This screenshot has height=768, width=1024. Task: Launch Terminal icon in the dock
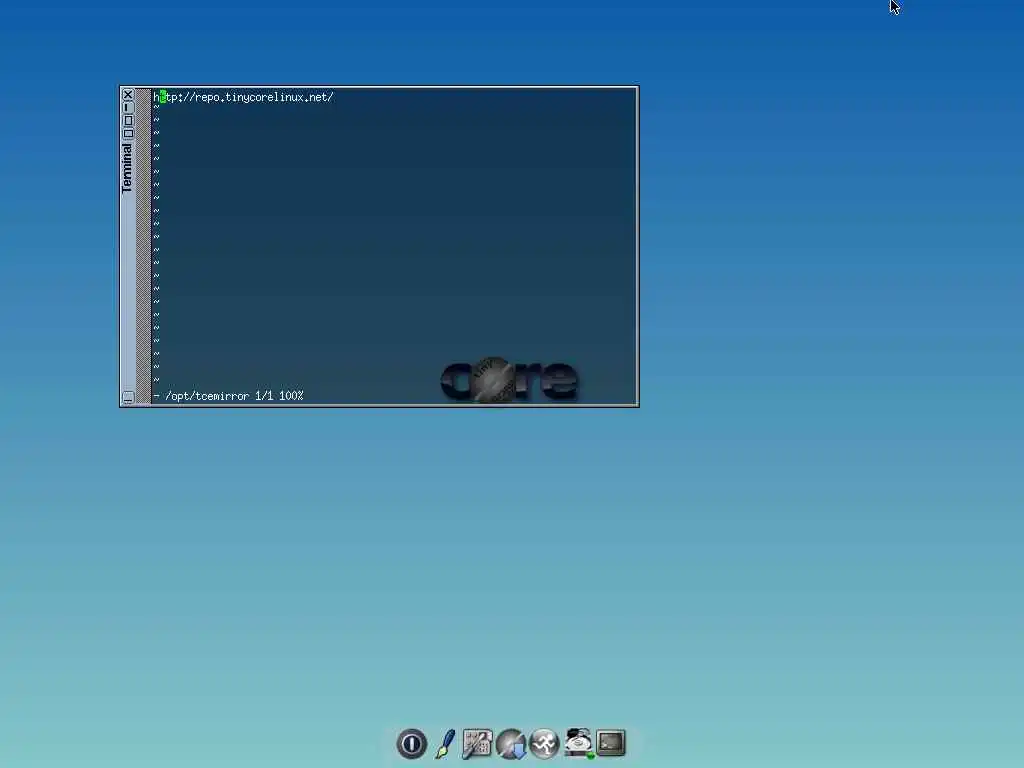611,743
